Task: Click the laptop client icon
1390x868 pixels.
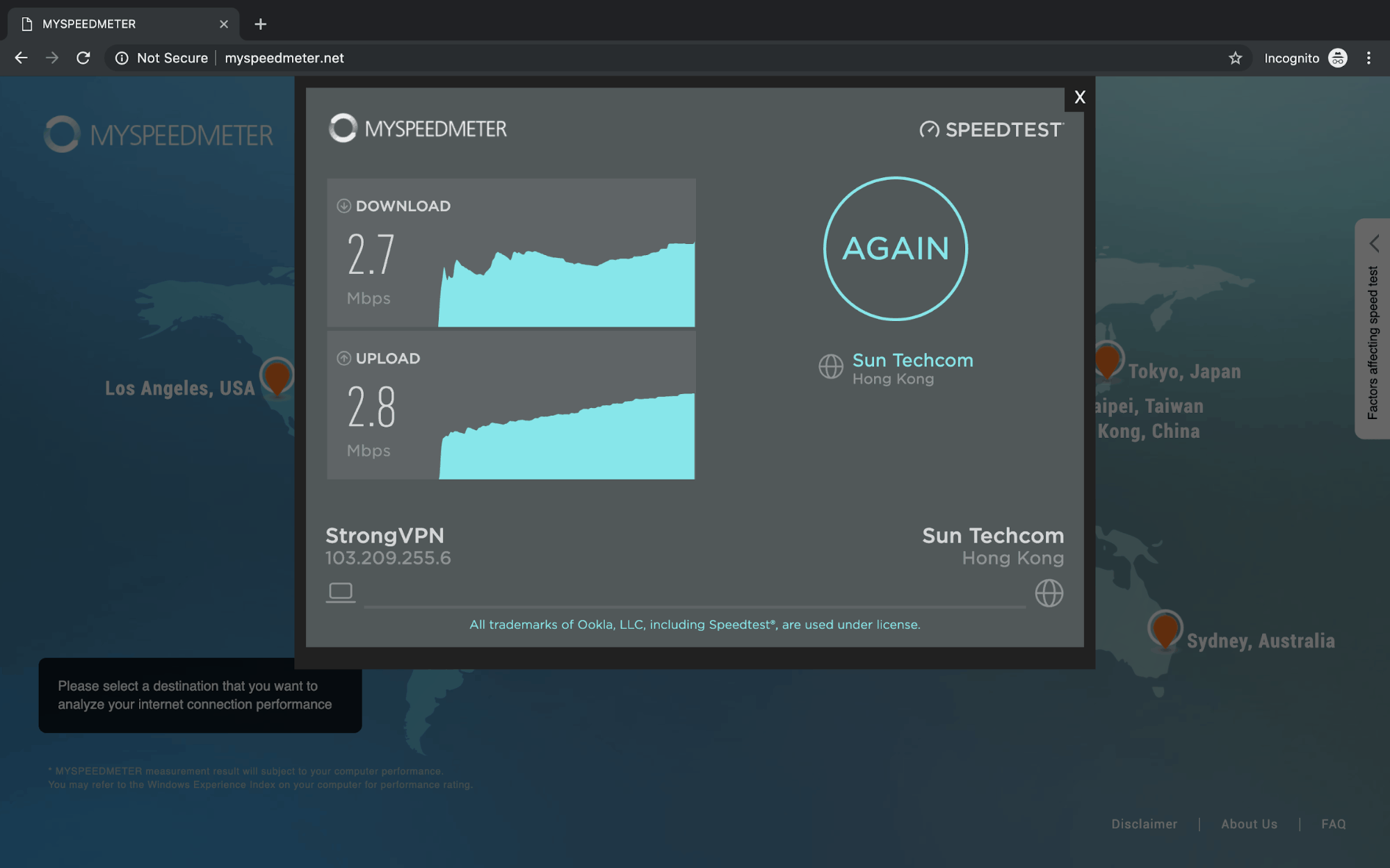Action: [x=341, y=593]
